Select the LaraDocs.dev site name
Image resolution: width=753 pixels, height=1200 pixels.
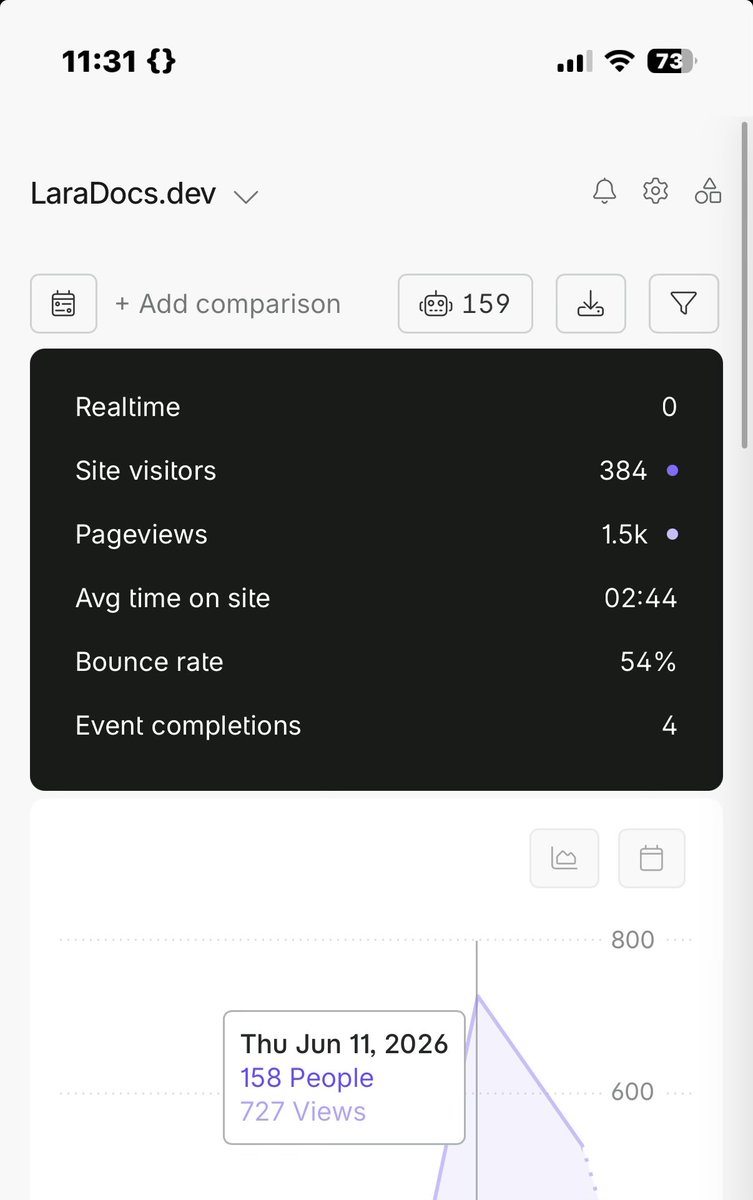click(x=124, y=193)
